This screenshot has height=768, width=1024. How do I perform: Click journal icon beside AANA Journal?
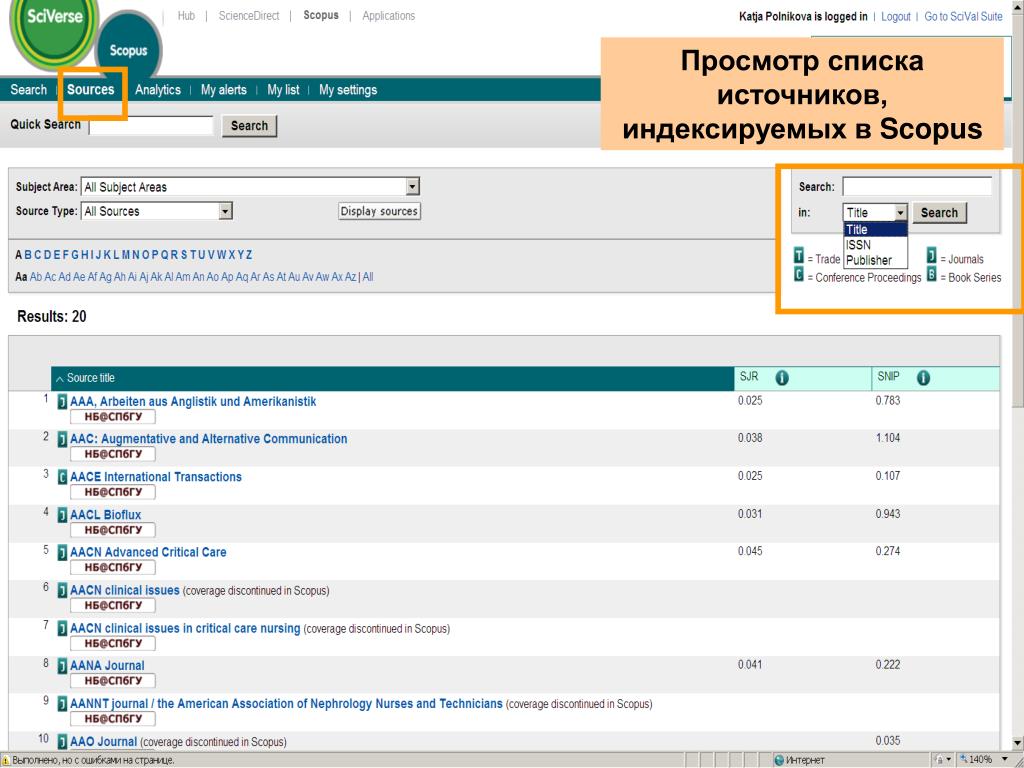[62, 666]
